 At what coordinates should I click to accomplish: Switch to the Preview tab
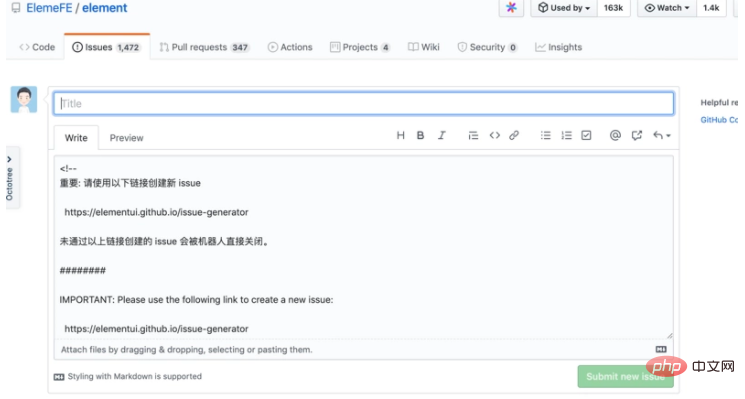coord(126,138)
